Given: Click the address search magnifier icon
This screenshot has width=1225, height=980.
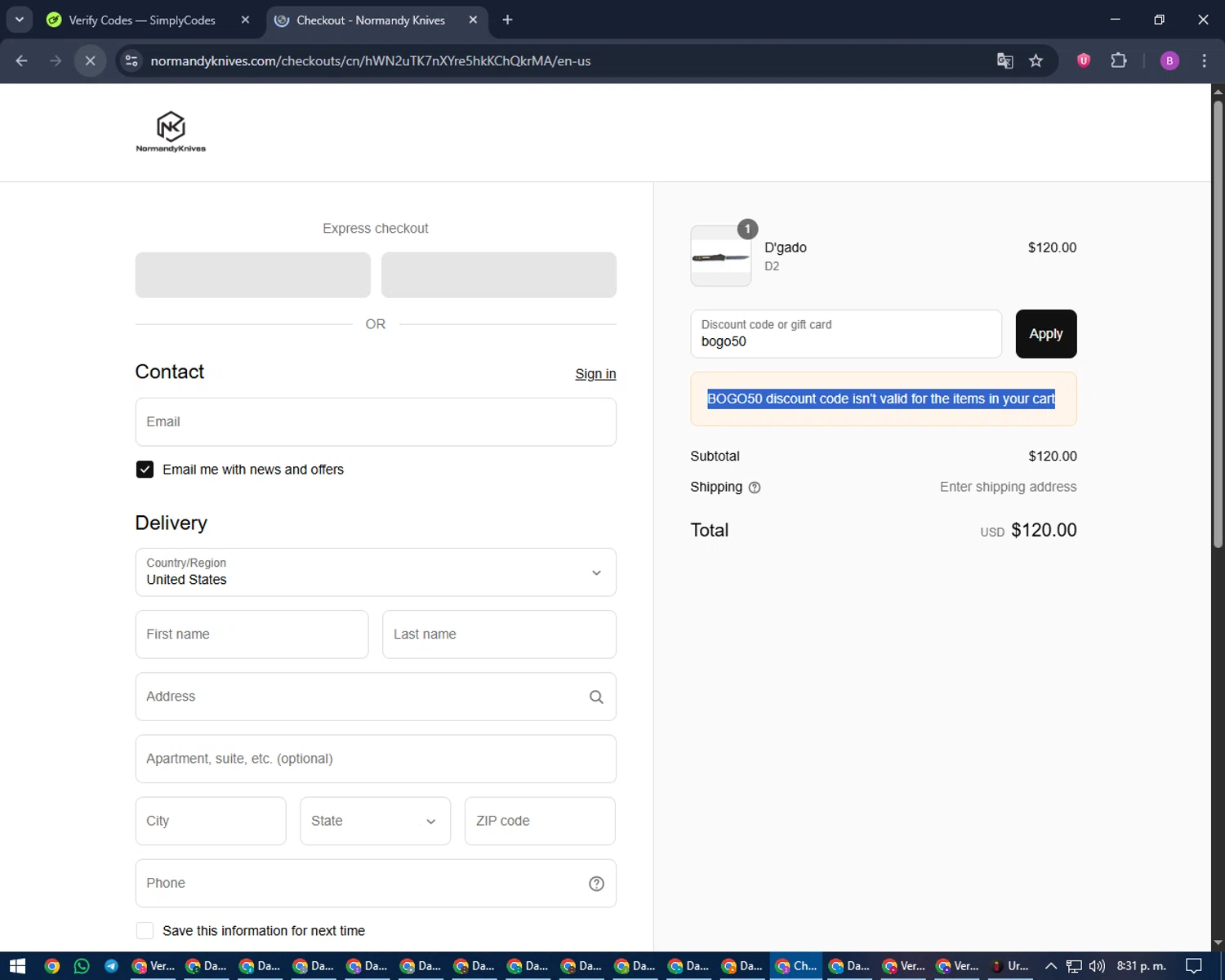Looking at the screenshot, I should [596, 697].
